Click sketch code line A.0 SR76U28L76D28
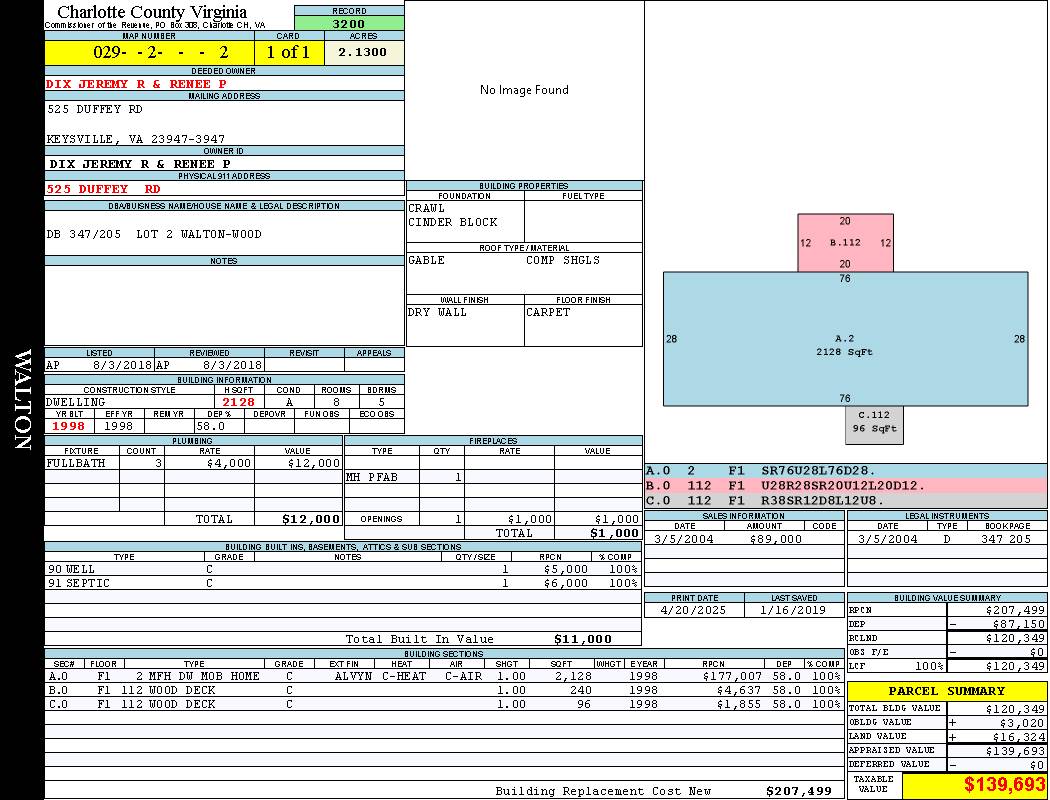 click(845, 471)
